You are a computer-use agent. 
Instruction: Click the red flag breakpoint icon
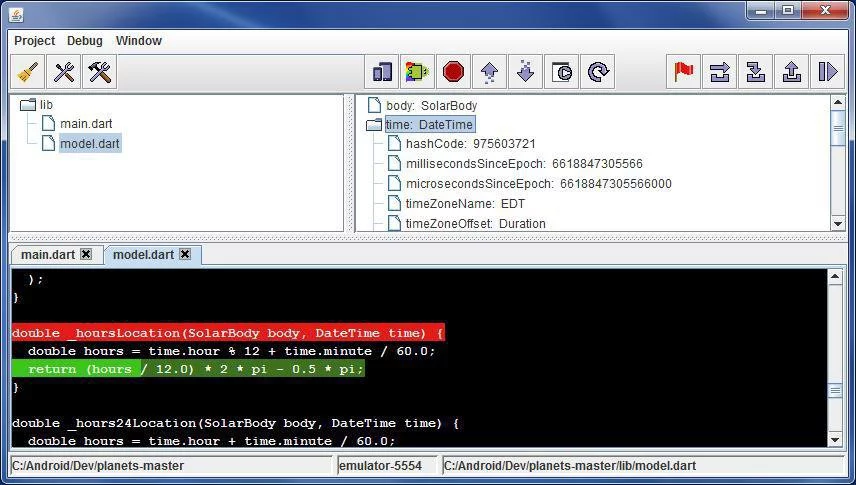tap(684, 72)
